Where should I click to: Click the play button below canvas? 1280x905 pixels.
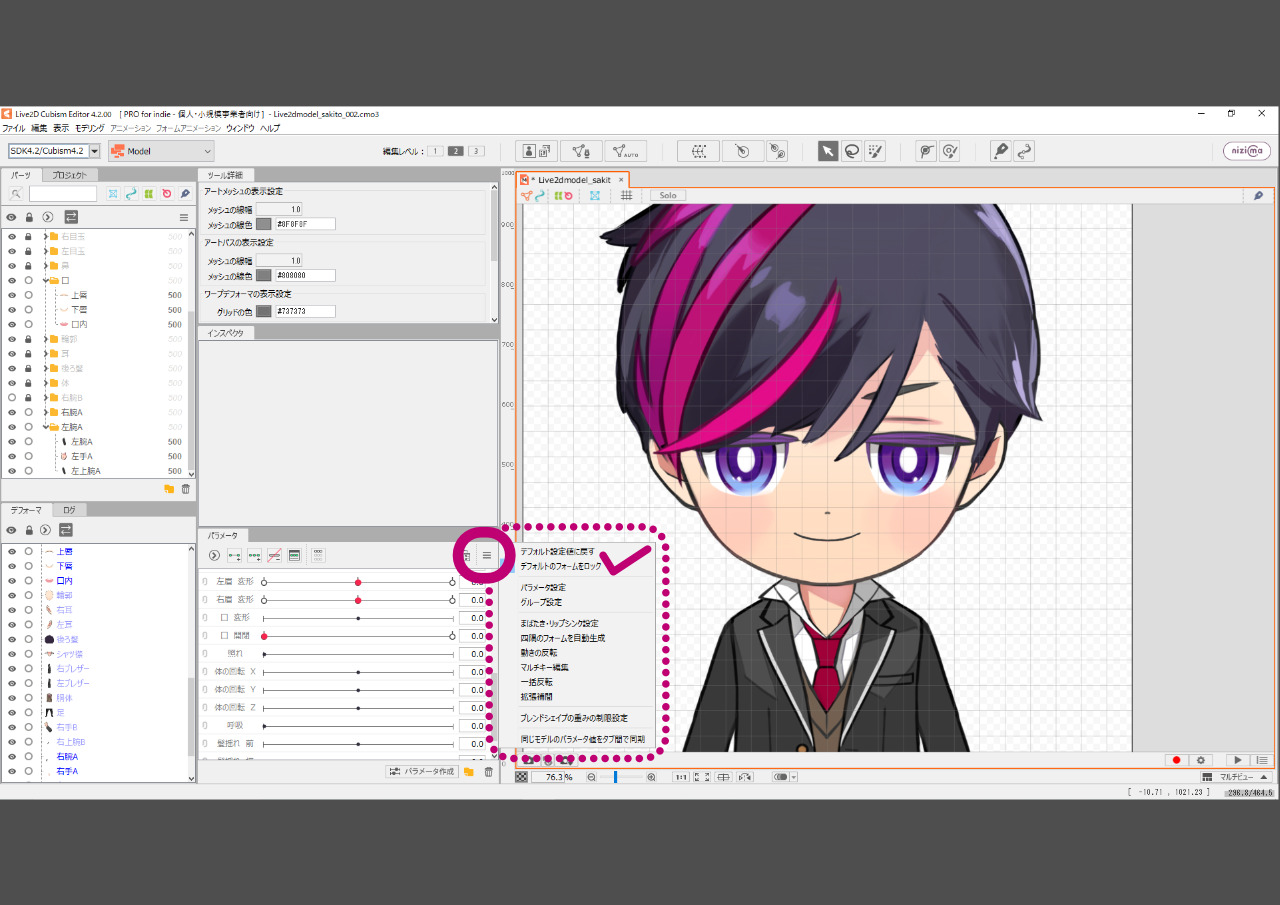(x=1237, y=760)
